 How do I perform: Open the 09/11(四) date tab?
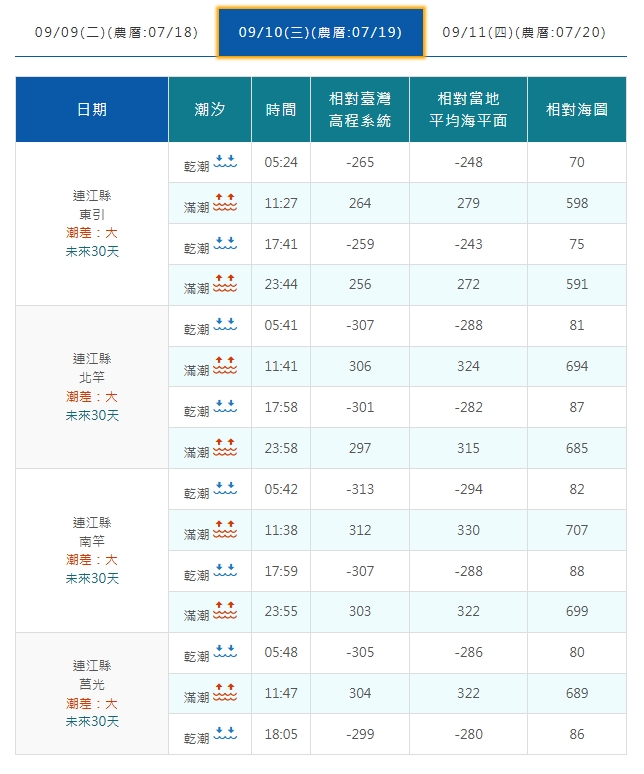[x=524, y=32]
